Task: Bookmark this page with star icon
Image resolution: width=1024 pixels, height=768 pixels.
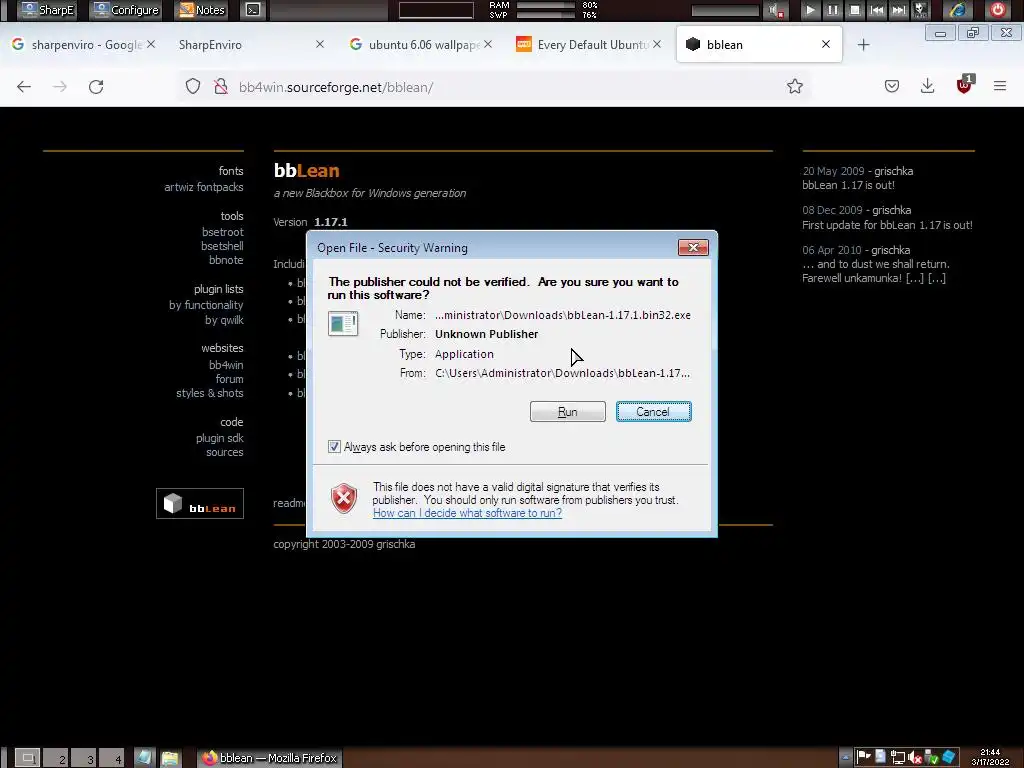Action: click(x=795, y=86)
